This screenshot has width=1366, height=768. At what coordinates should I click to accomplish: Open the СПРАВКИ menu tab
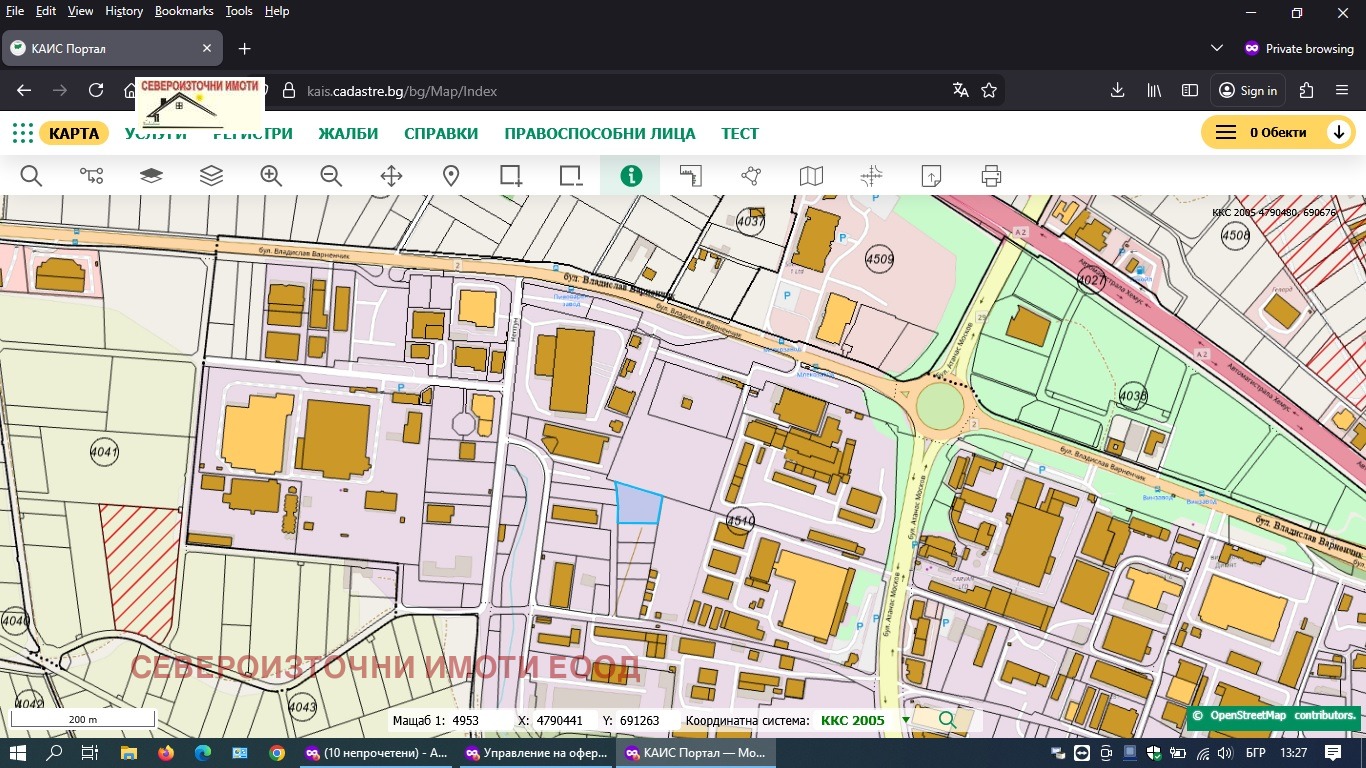(441, 134)
